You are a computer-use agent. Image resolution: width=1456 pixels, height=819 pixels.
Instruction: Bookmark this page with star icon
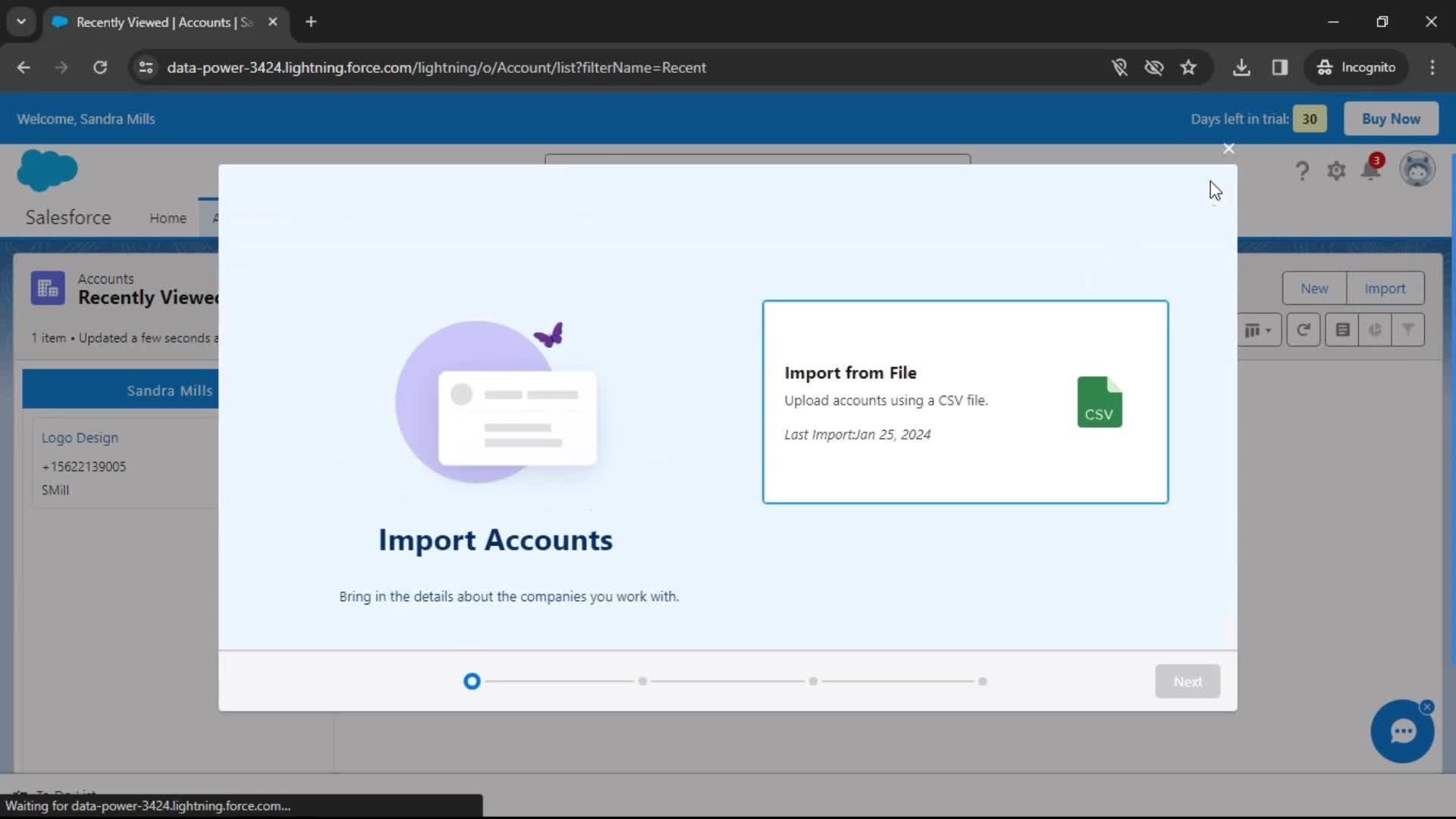click(x=1188, y=67)
